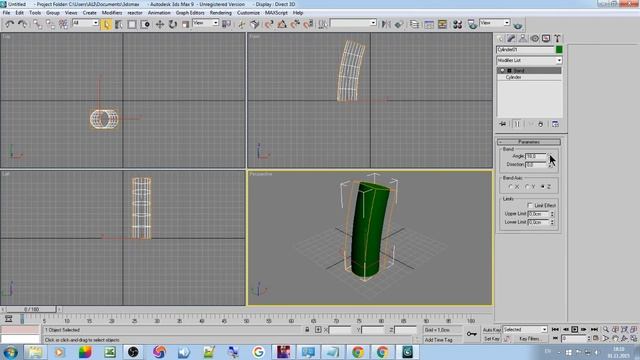Open the Schematic View
The height and width of the screenshot is (360, 640).
442,24
